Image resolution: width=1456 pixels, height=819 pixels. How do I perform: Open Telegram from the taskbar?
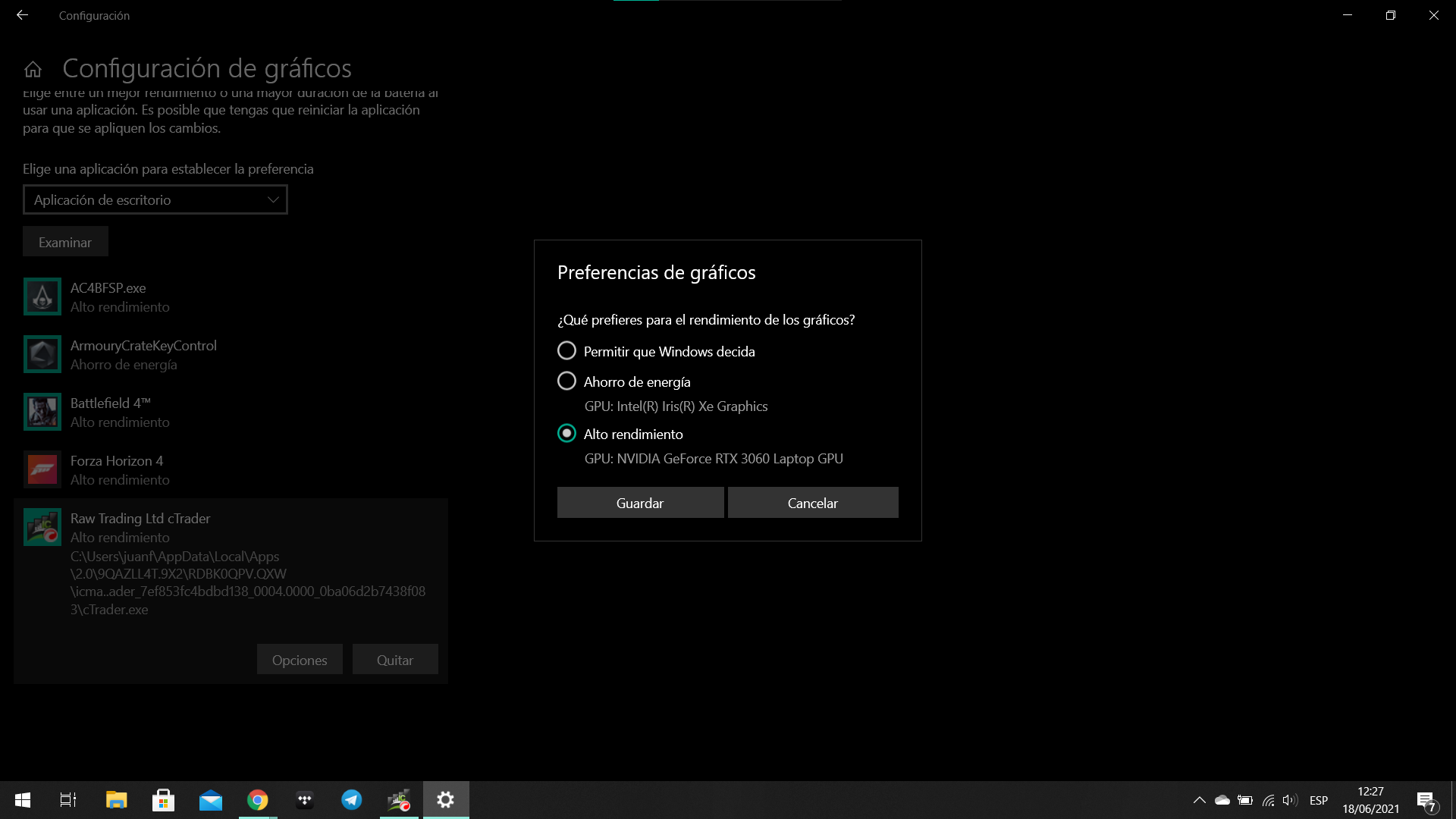[352, 800]
